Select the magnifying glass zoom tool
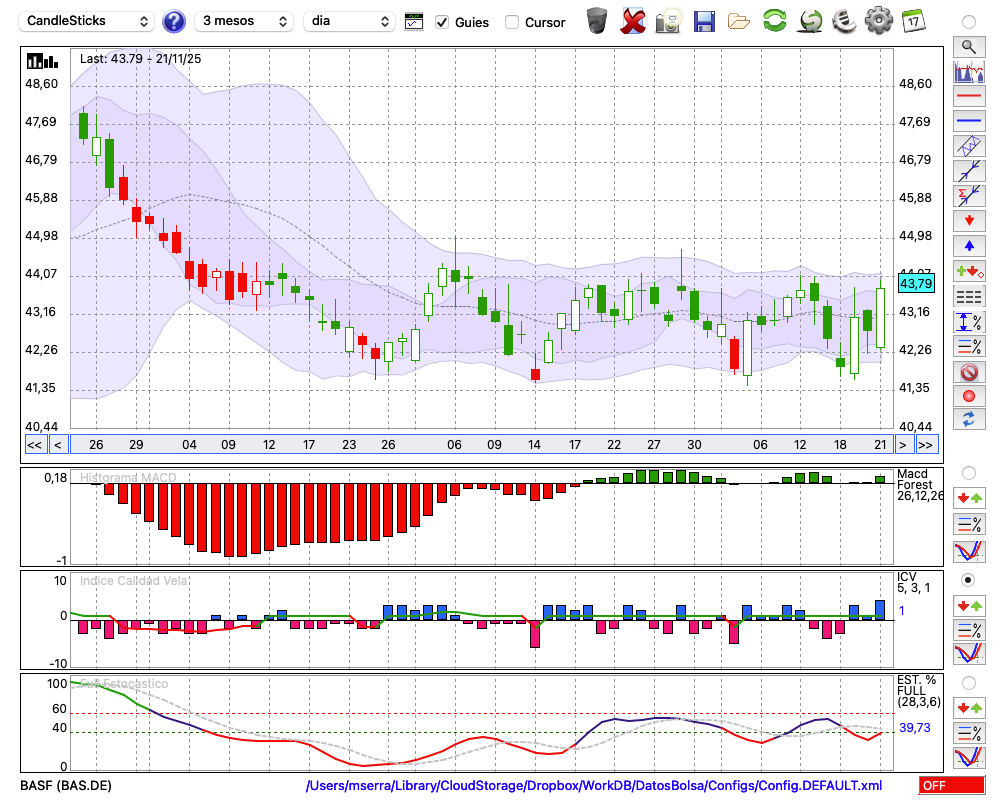This screenshot has height=800, width=1000. pyautogui.click(x=968, y=46)
